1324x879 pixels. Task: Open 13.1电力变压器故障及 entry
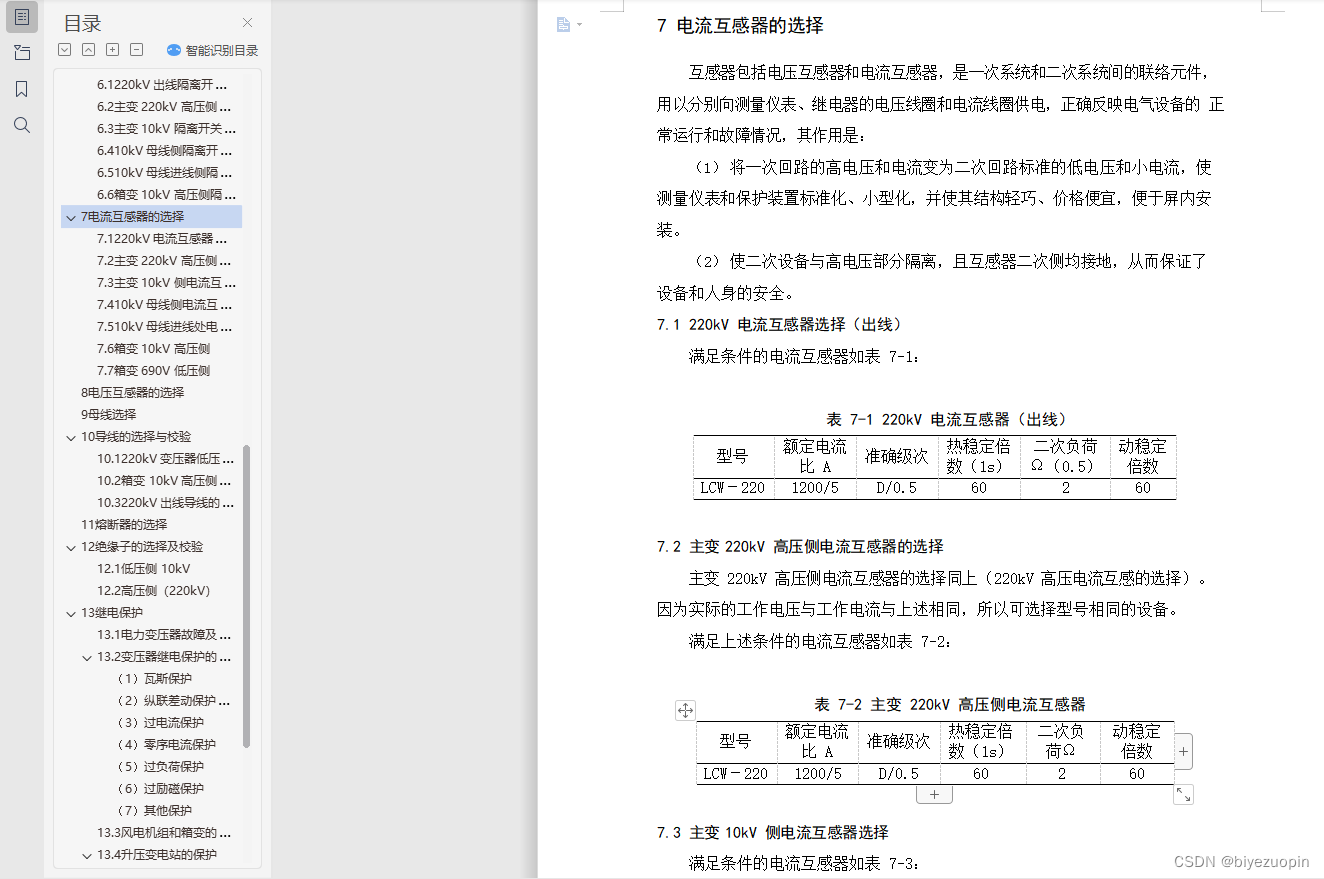click(164, 635)
